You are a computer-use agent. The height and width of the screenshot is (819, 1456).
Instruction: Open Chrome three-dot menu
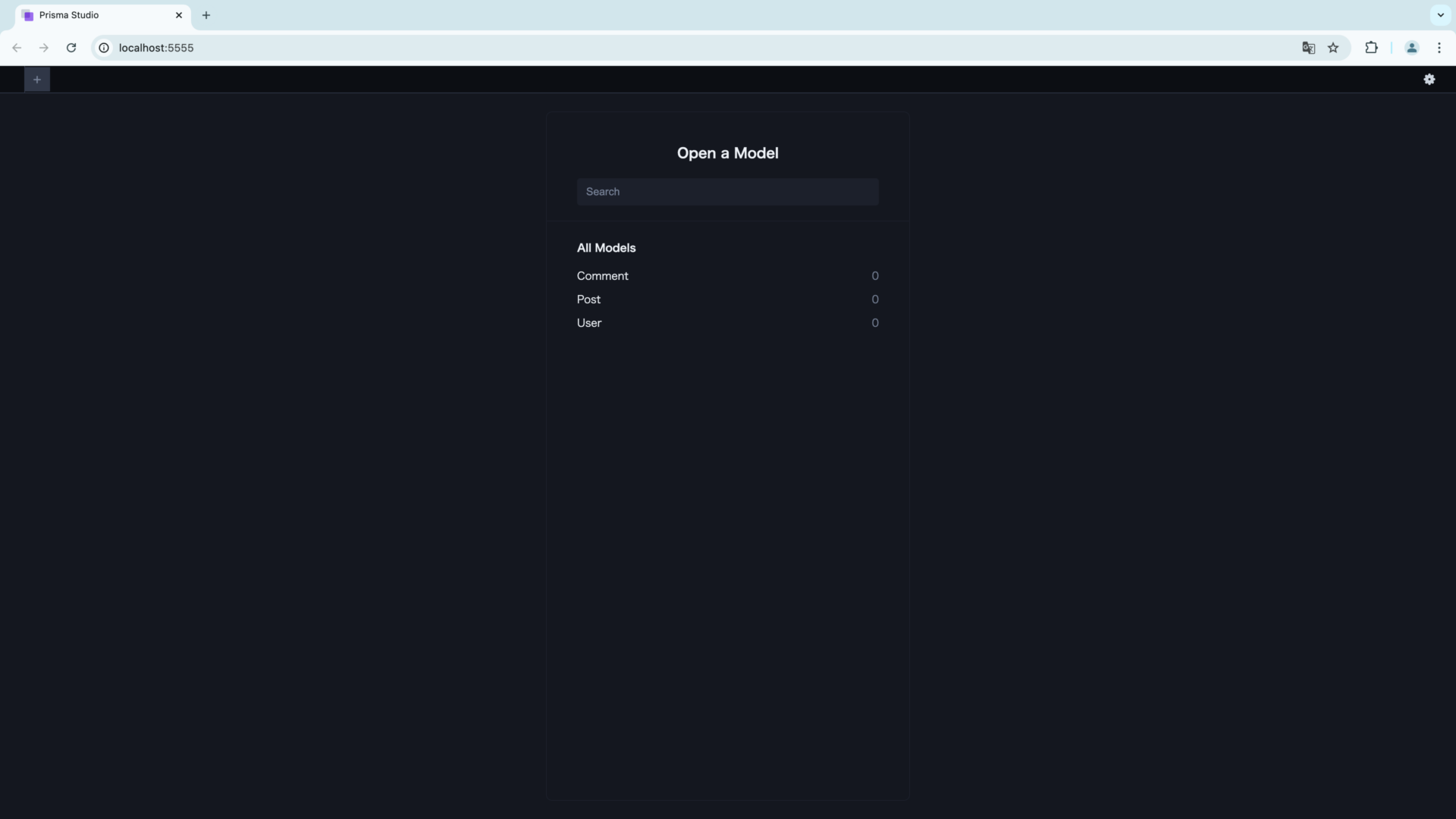coord(1439,48)
